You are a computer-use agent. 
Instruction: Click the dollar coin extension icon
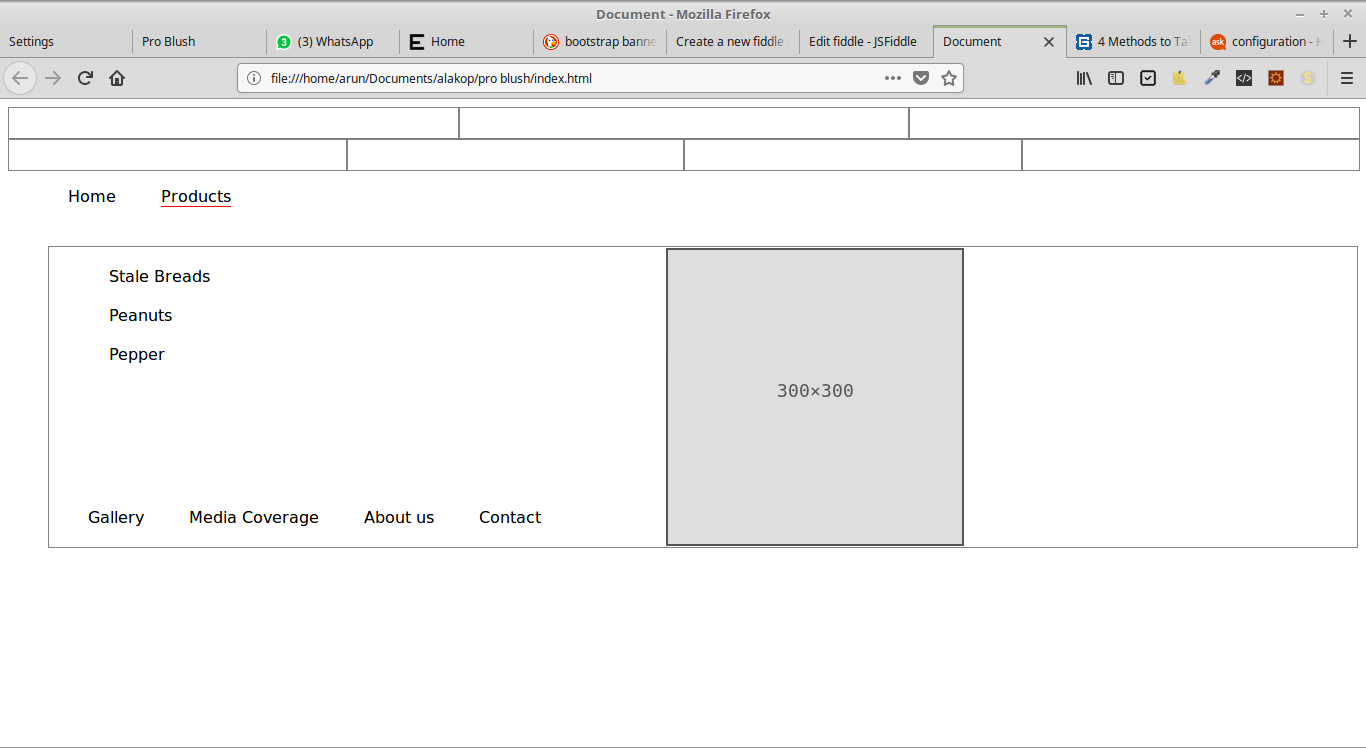[1308, 78]
